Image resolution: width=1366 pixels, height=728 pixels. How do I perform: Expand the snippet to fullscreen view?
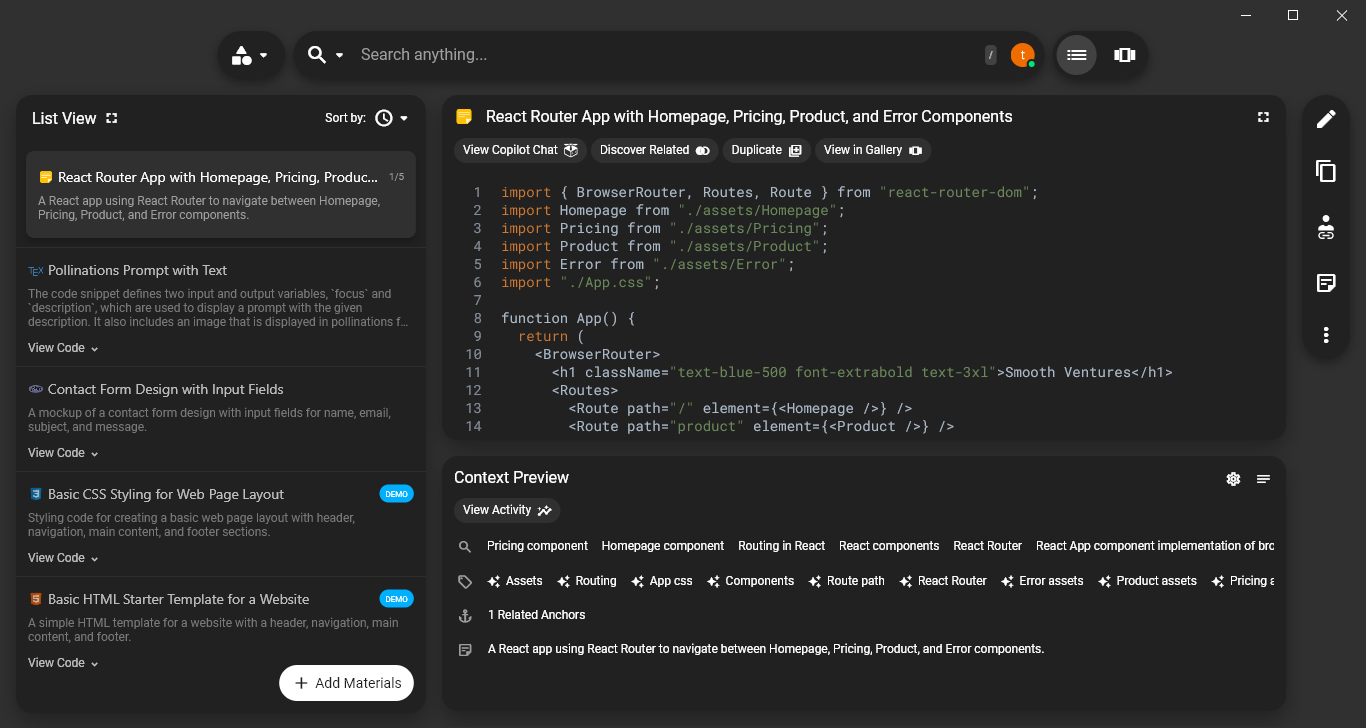(x=1263, y=117)
